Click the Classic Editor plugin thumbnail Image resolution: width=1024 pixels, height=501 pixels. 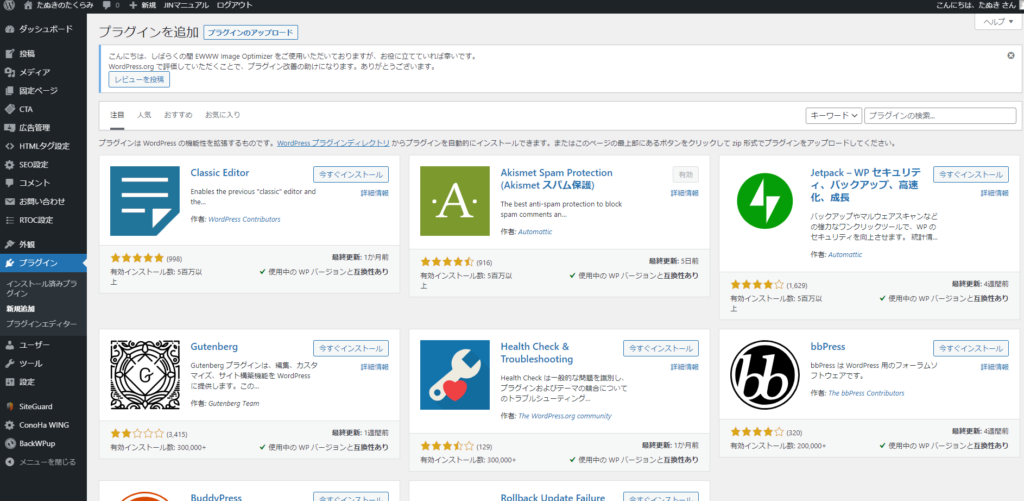click(x=145, y=201)
